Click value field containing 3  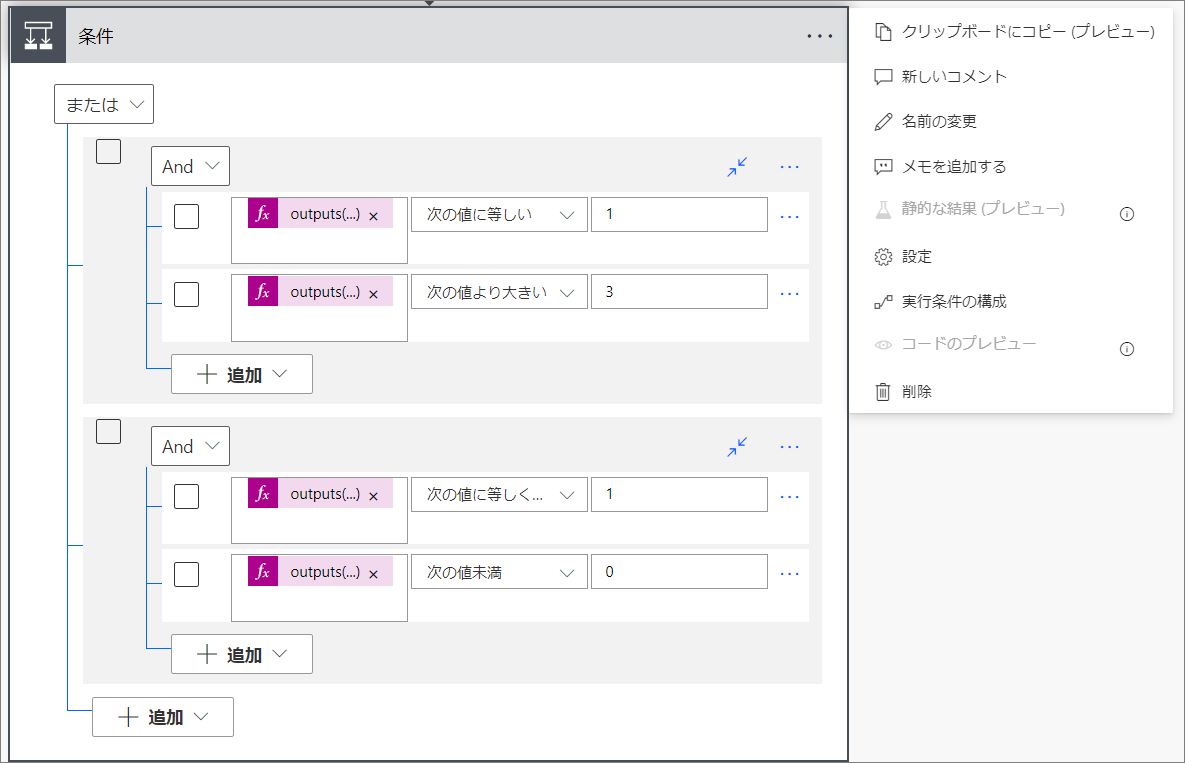679,292
